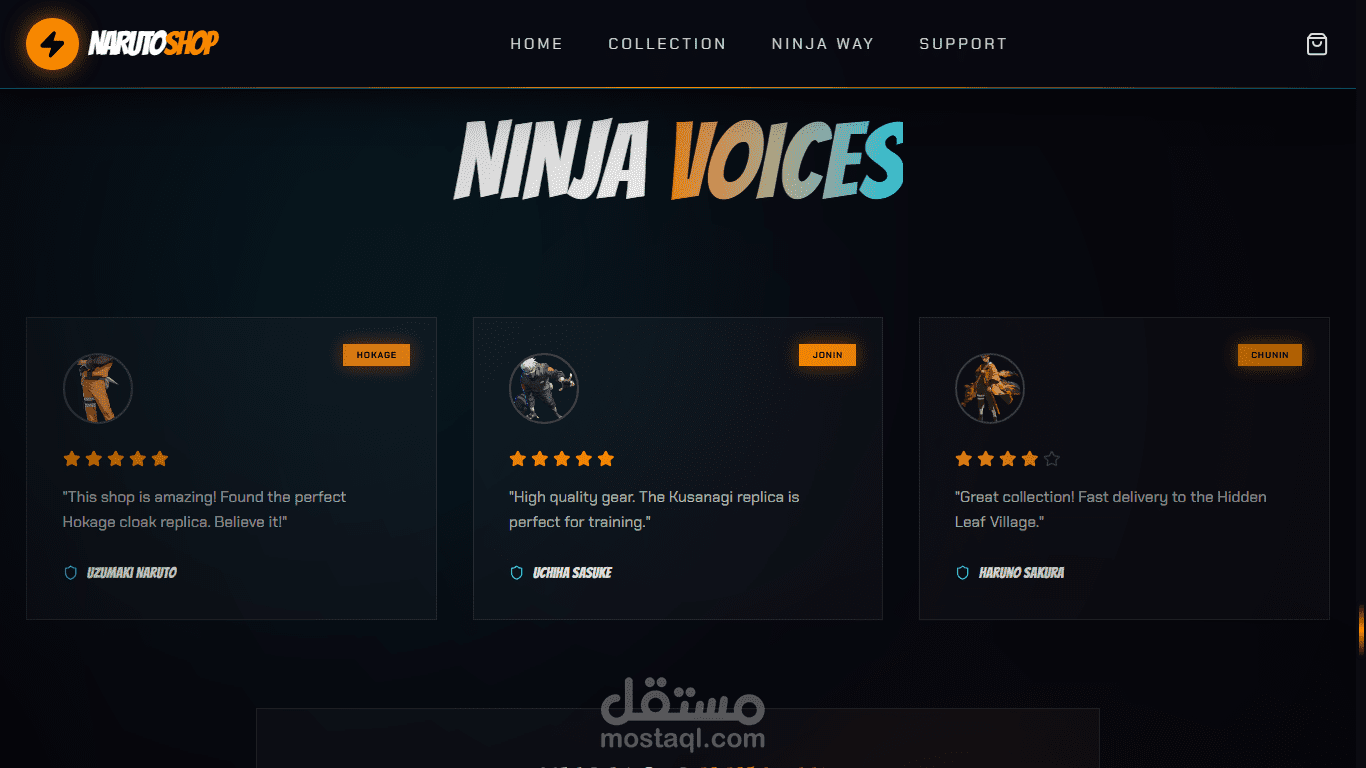Viewport: 1366px width, 768px height.
Task: Open the Home menu item
Action: pos(537,44)
